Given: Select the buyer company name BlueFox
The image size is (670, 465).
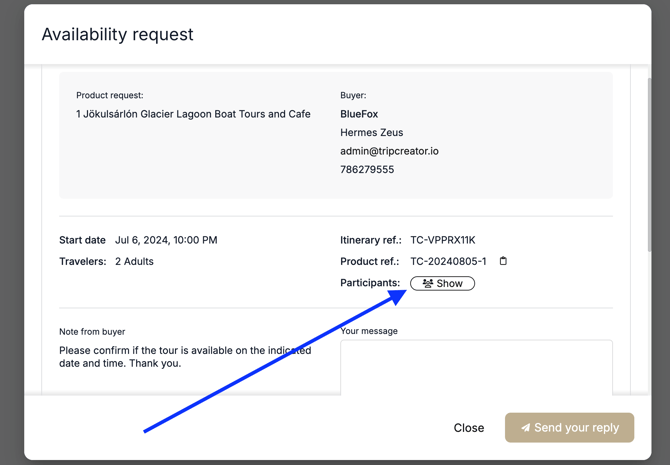Looking at the screenshot, I should point(359,114).
